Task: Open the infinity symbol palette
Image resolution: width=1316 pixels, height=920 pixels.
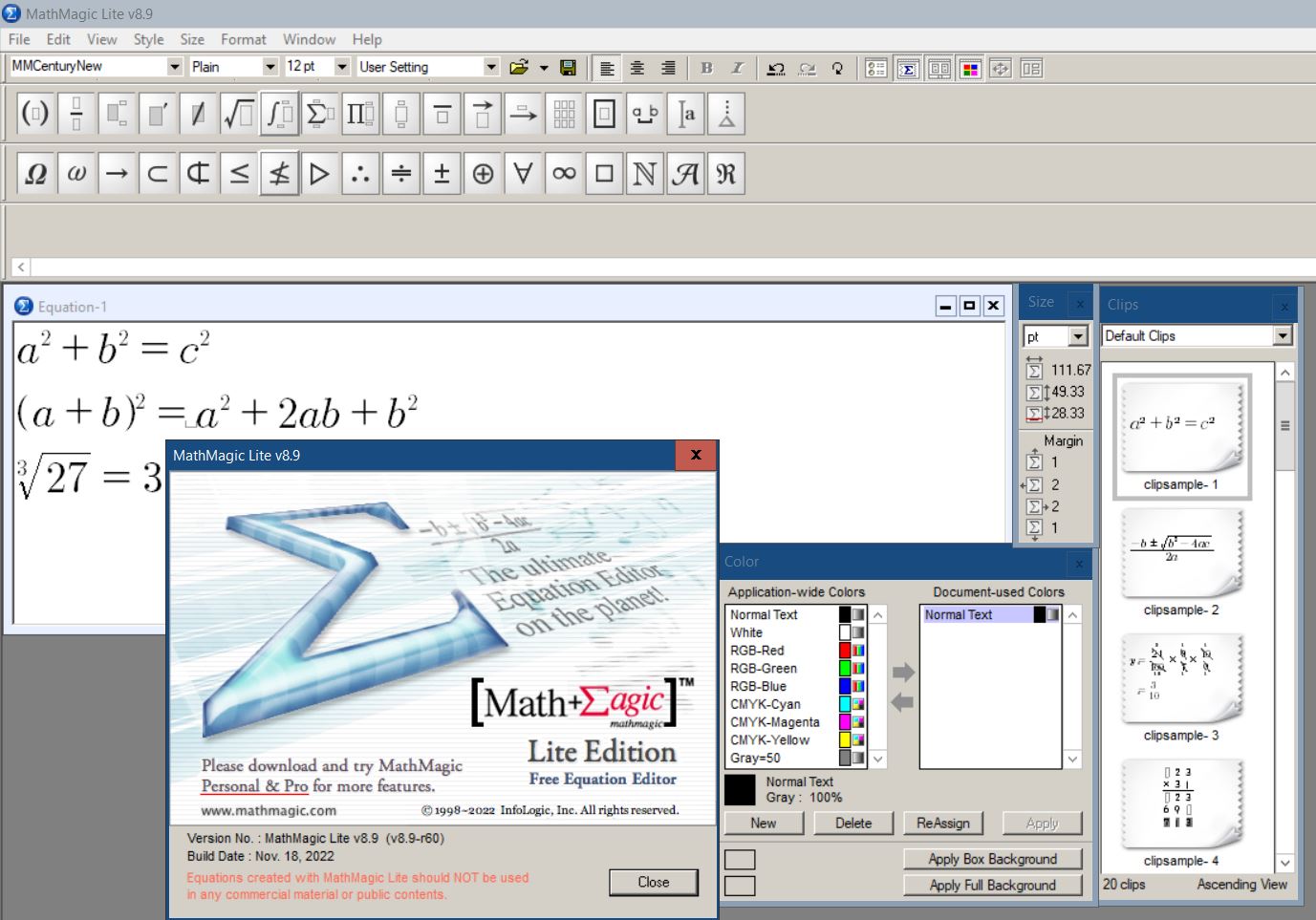Action: (x=564, y=174)
